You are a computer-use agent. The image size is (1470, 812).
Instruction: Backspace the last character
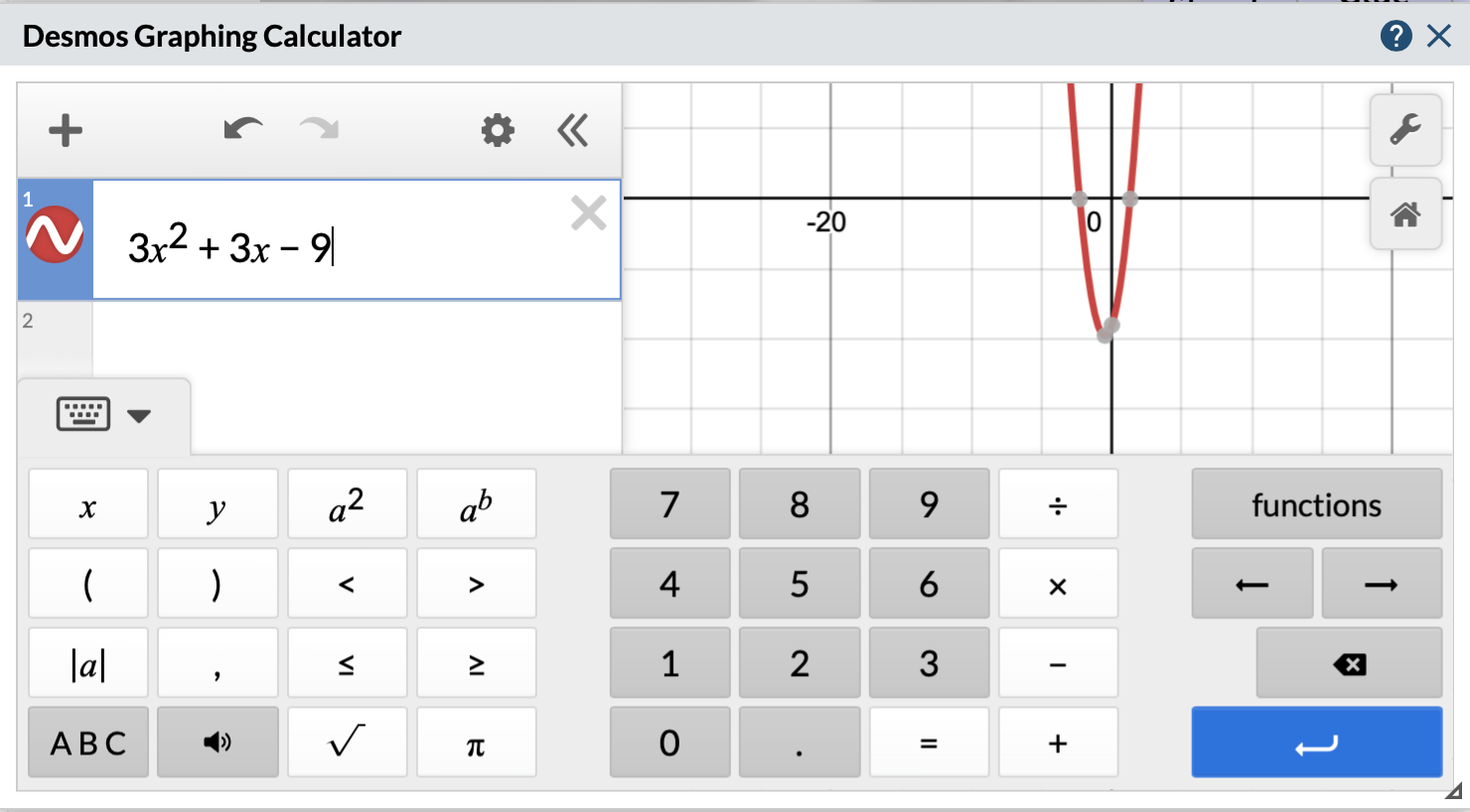tap(1349, 663)
